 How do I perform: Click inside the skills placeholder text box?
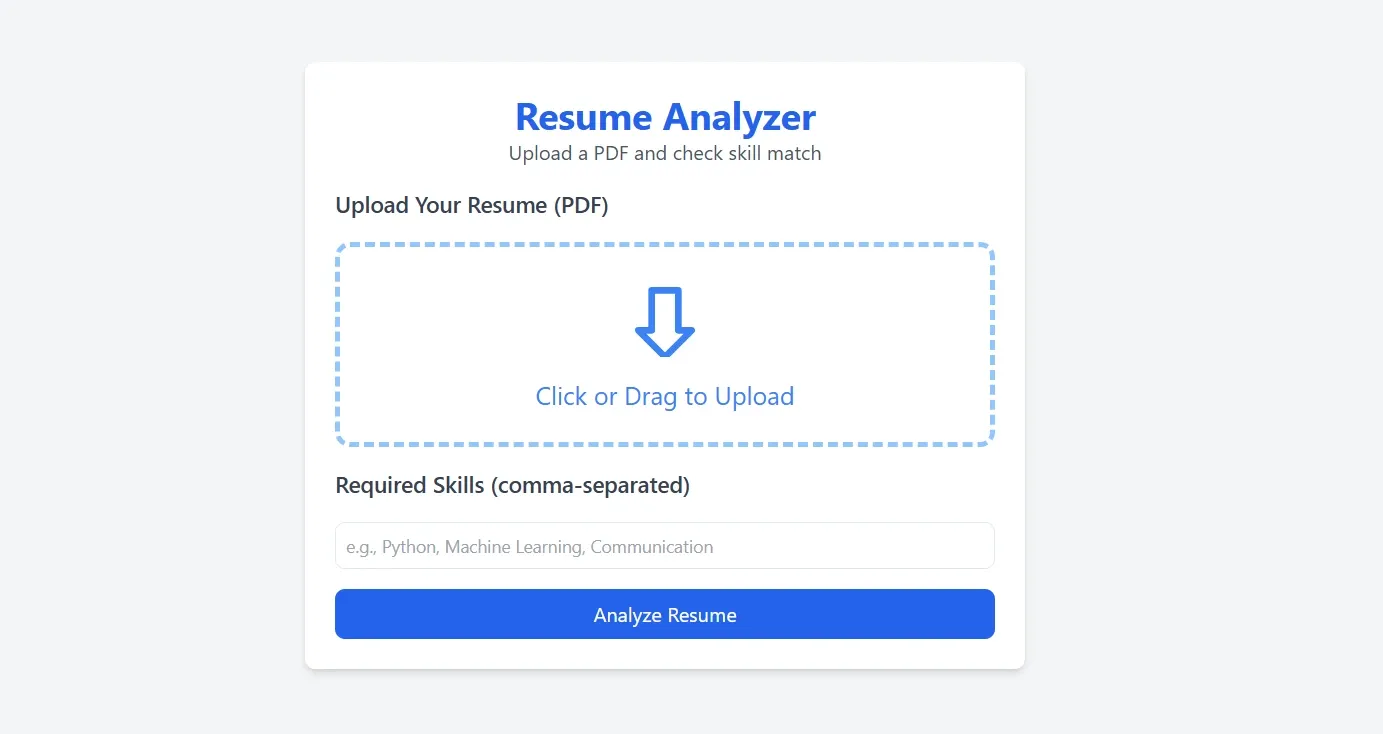pyautogui.click(x=665, y=546)
